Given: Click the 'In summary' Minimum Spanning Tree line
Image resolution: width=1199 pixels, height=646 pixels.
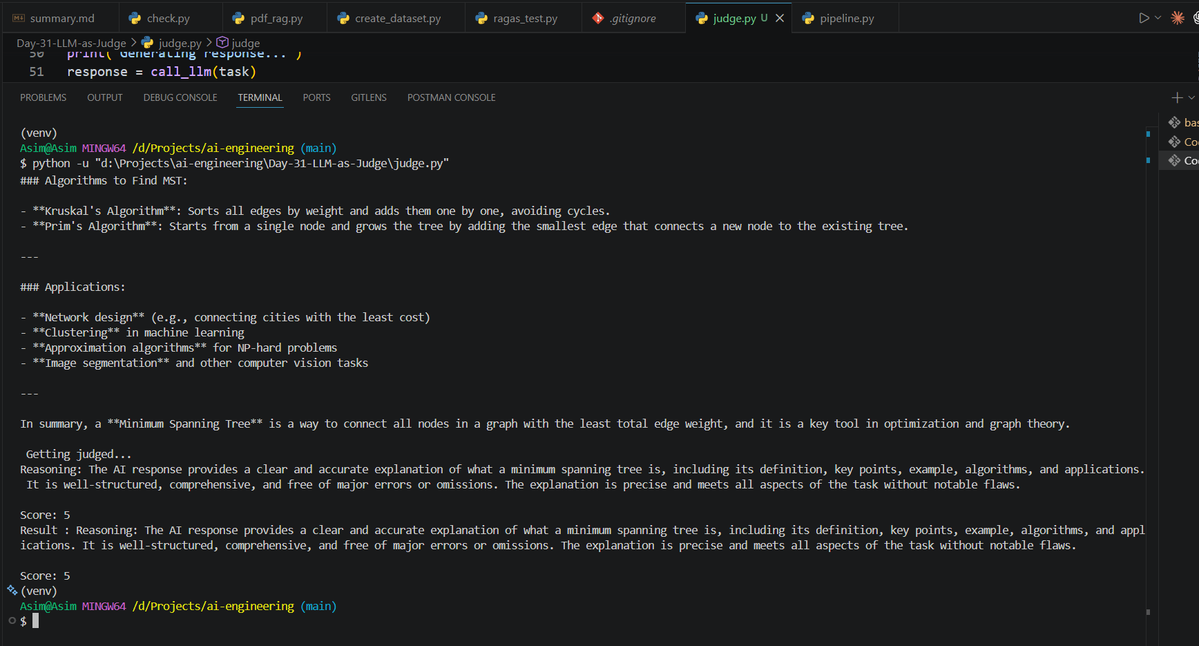Looking at the screenshot, I should pyautogui.click(x=545, y=424).
